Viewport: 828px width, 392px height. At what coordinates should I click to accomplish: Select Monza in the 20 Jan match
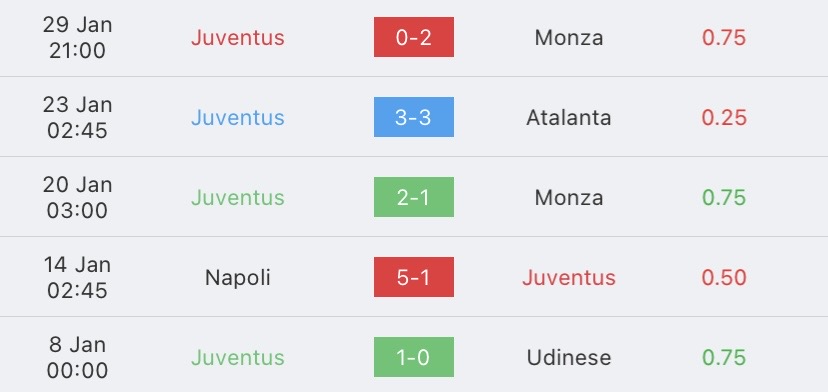tap(569, 198)
